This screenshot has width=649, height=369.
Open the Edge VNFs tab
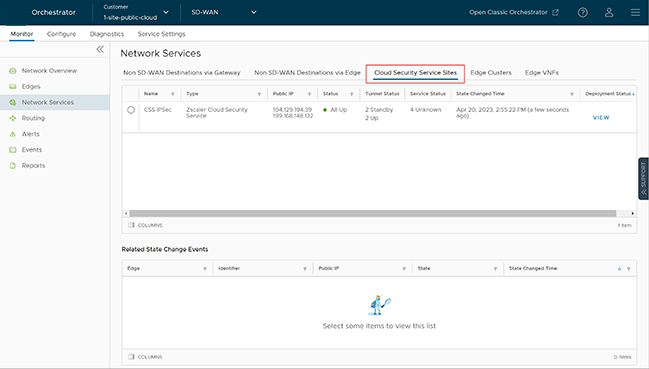[x=542, y=73]
